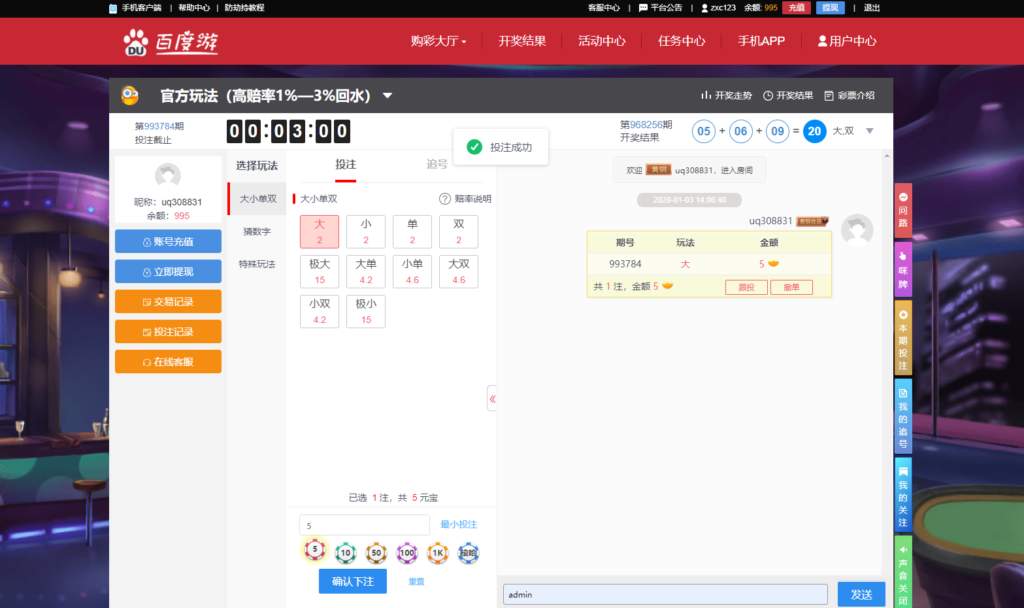Viewport: 1024px width, 608px height.
Task: Open 交易记录 transaction records
Action: click(x=168, y=302)
